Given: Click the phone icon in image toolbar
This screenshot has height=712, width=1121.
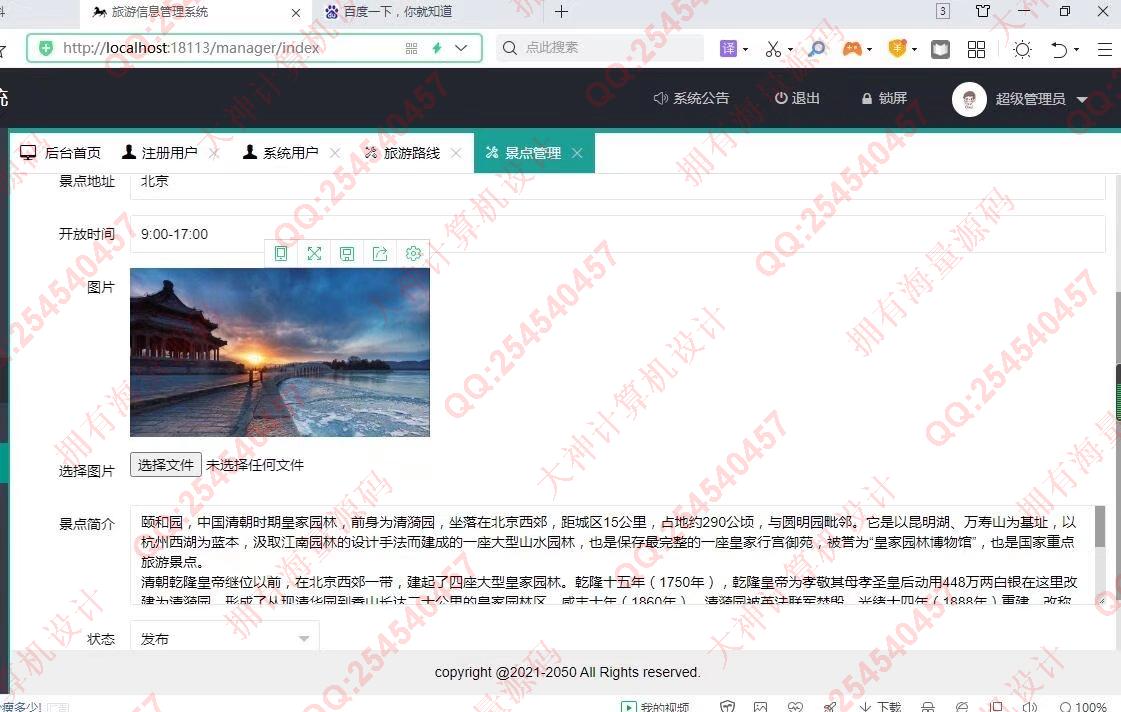Looking at the screenshot, I should 281,254.
